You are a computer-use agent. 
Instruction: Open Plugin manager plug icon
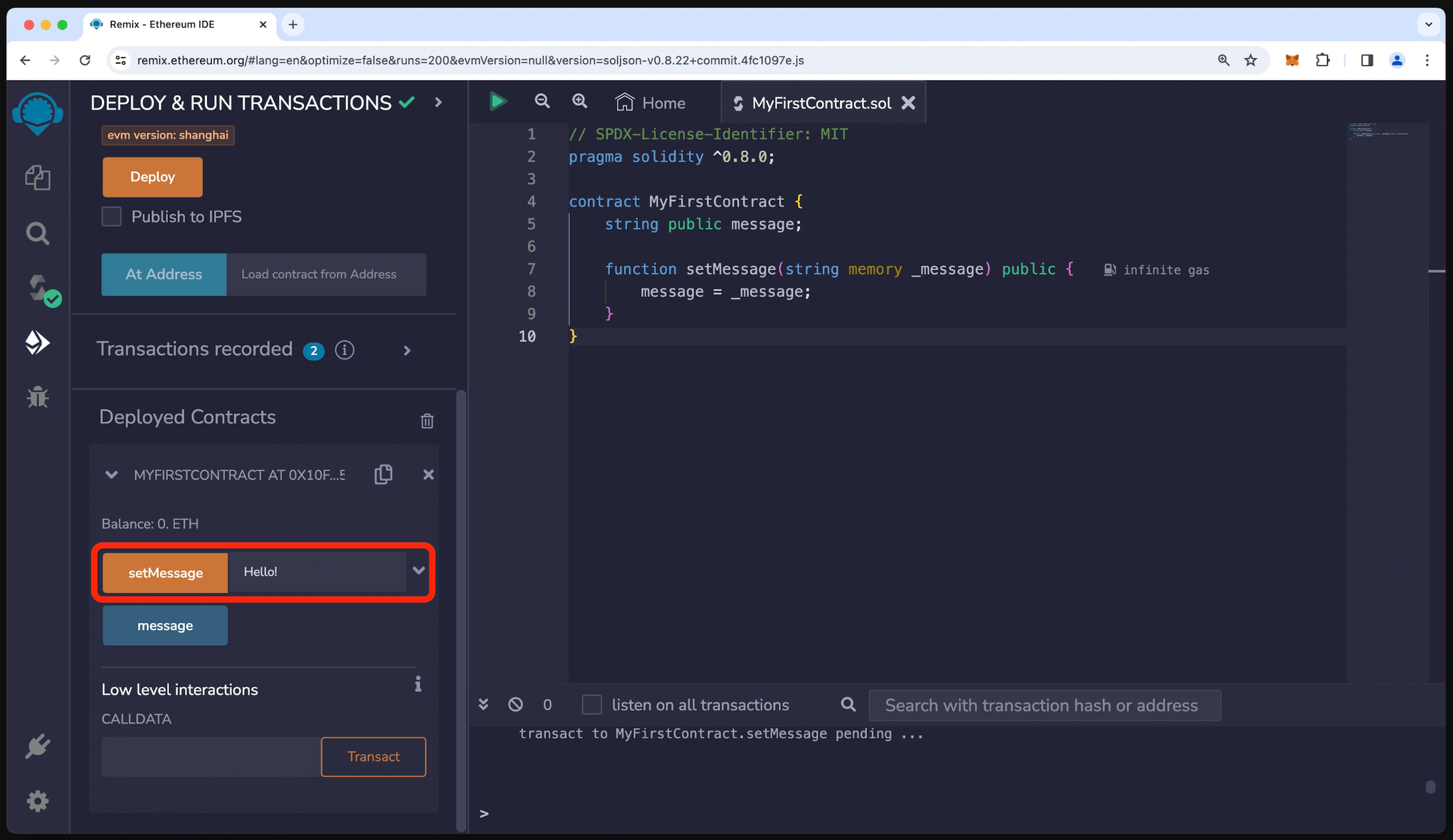[38, 746]
